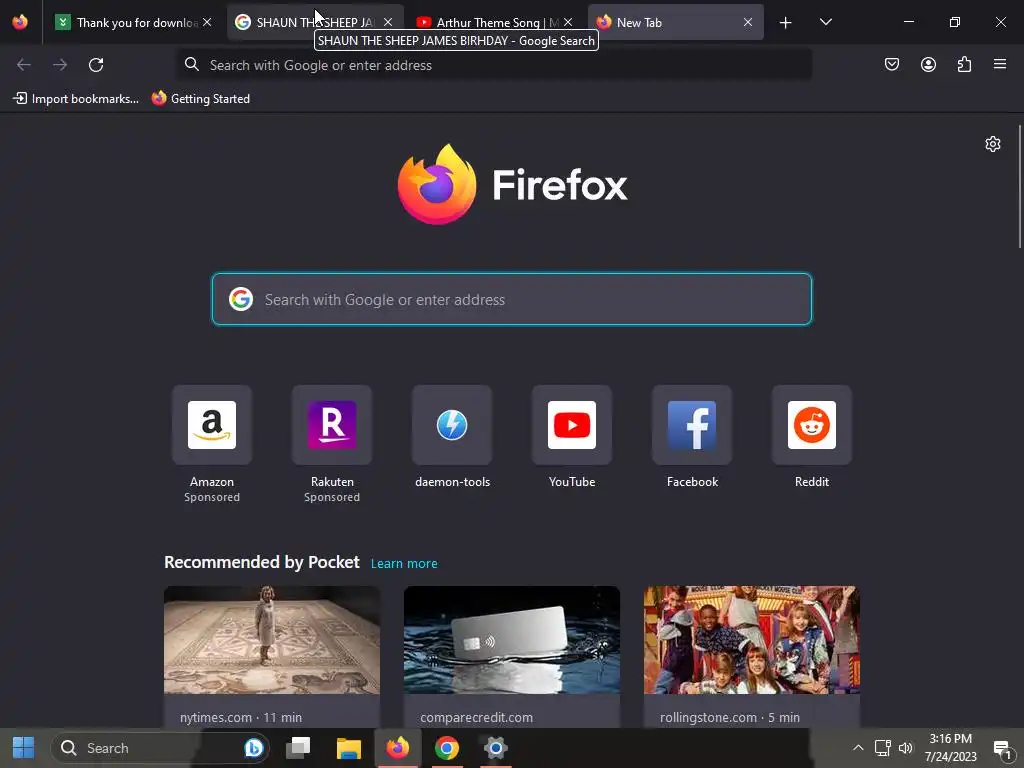Open the Windows Start menu
The height and width of the screenshot is (768, 1024).
[x=24, y=748]
